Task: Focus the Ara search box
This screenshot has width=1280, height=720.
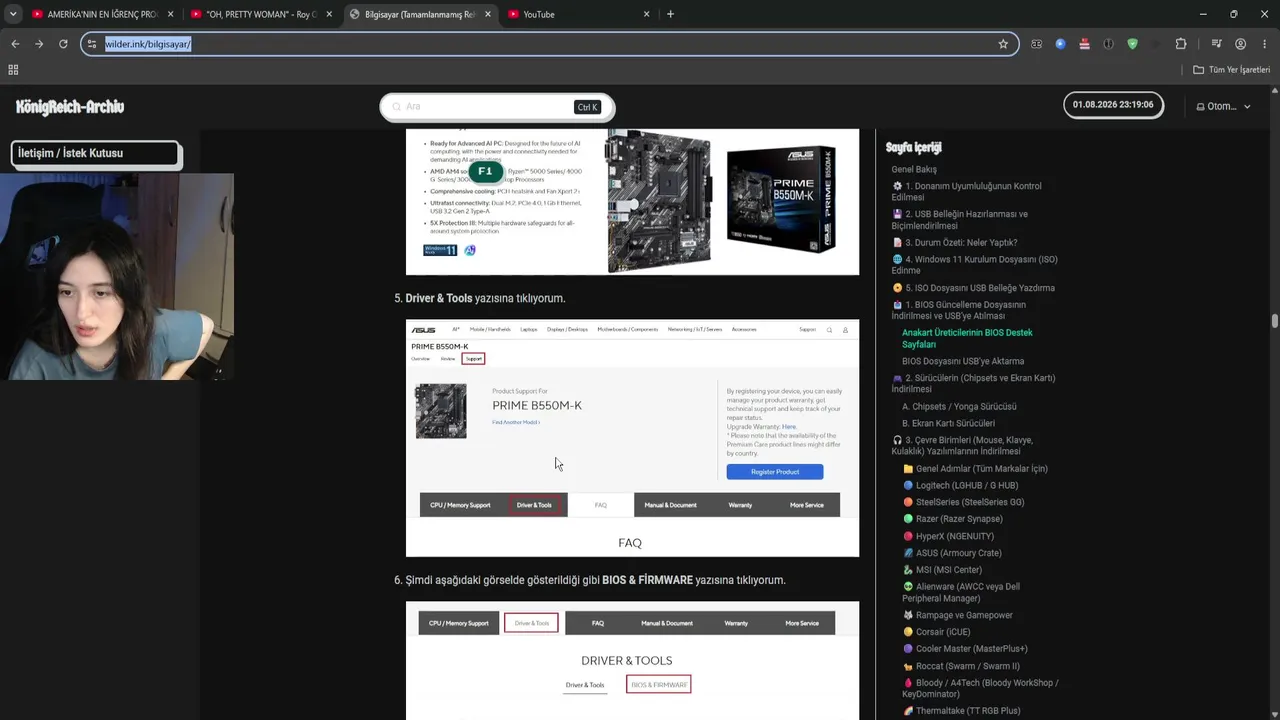Action: 496,107
